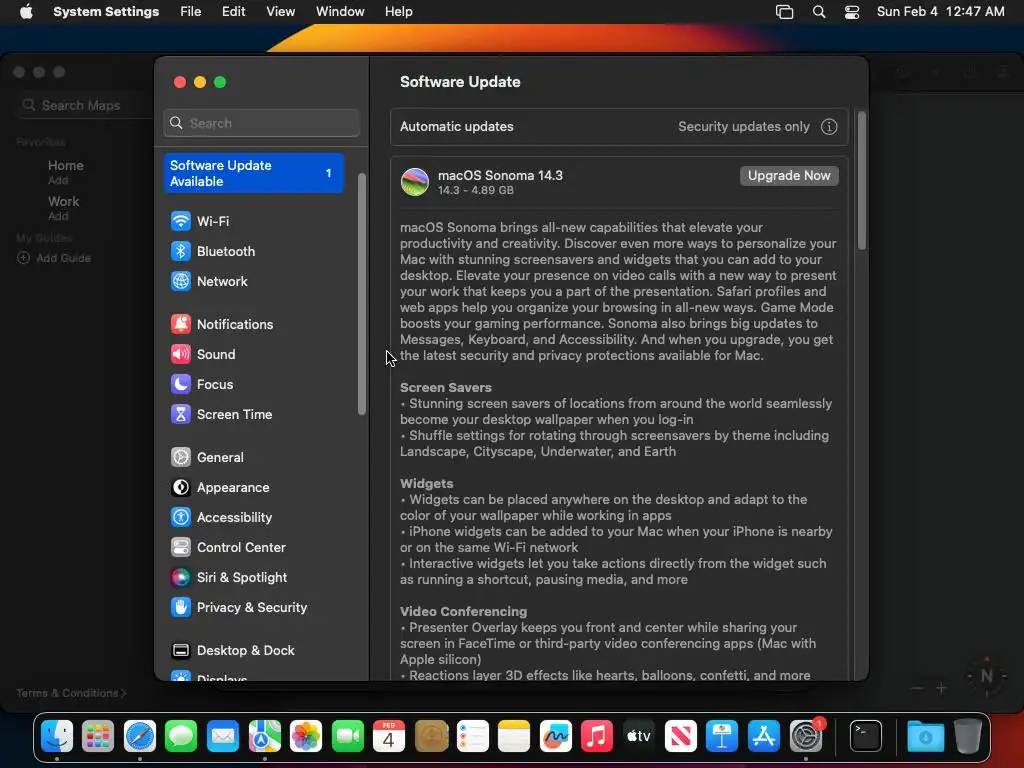The width and height of the screenshot is (1024, 768).
Task: Open Apple TV from the Dock
Action: tap(639, 737)
